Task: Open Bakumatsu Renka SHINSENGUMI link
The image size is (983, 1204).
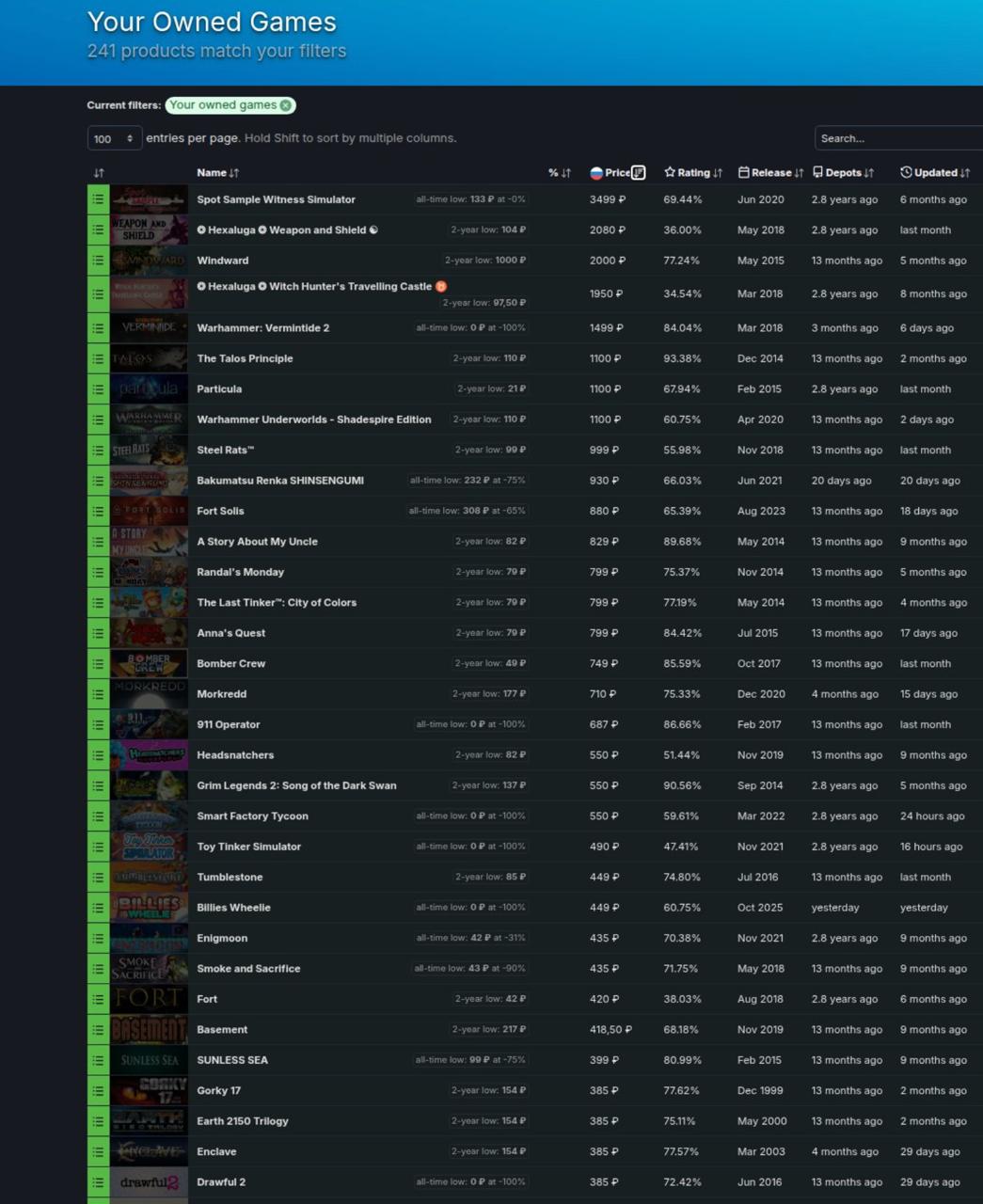Action: pos(280,481)
